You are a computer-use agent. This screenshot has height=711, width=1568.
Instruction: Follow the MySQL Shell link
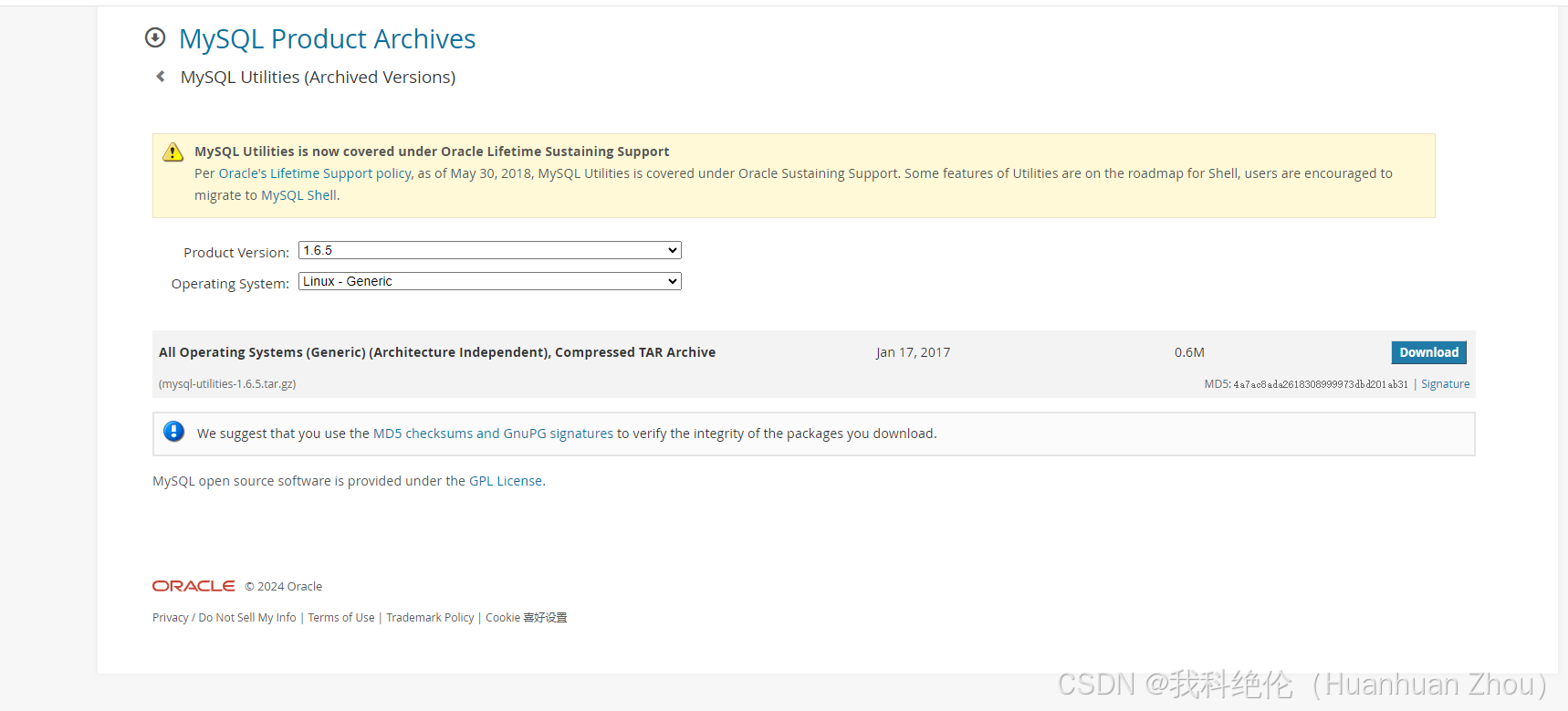pos(298,195)
